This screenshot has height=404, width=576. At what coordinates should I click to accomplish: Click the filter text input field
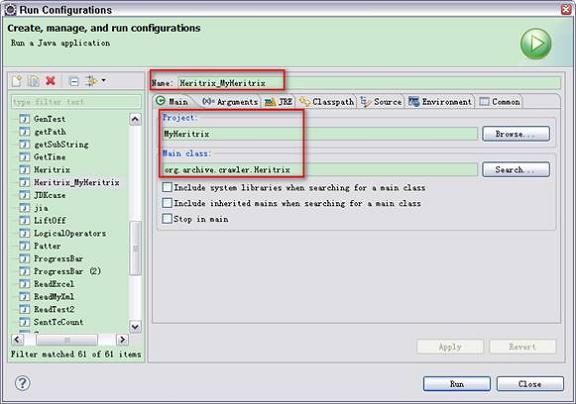[x=76, y=102]
